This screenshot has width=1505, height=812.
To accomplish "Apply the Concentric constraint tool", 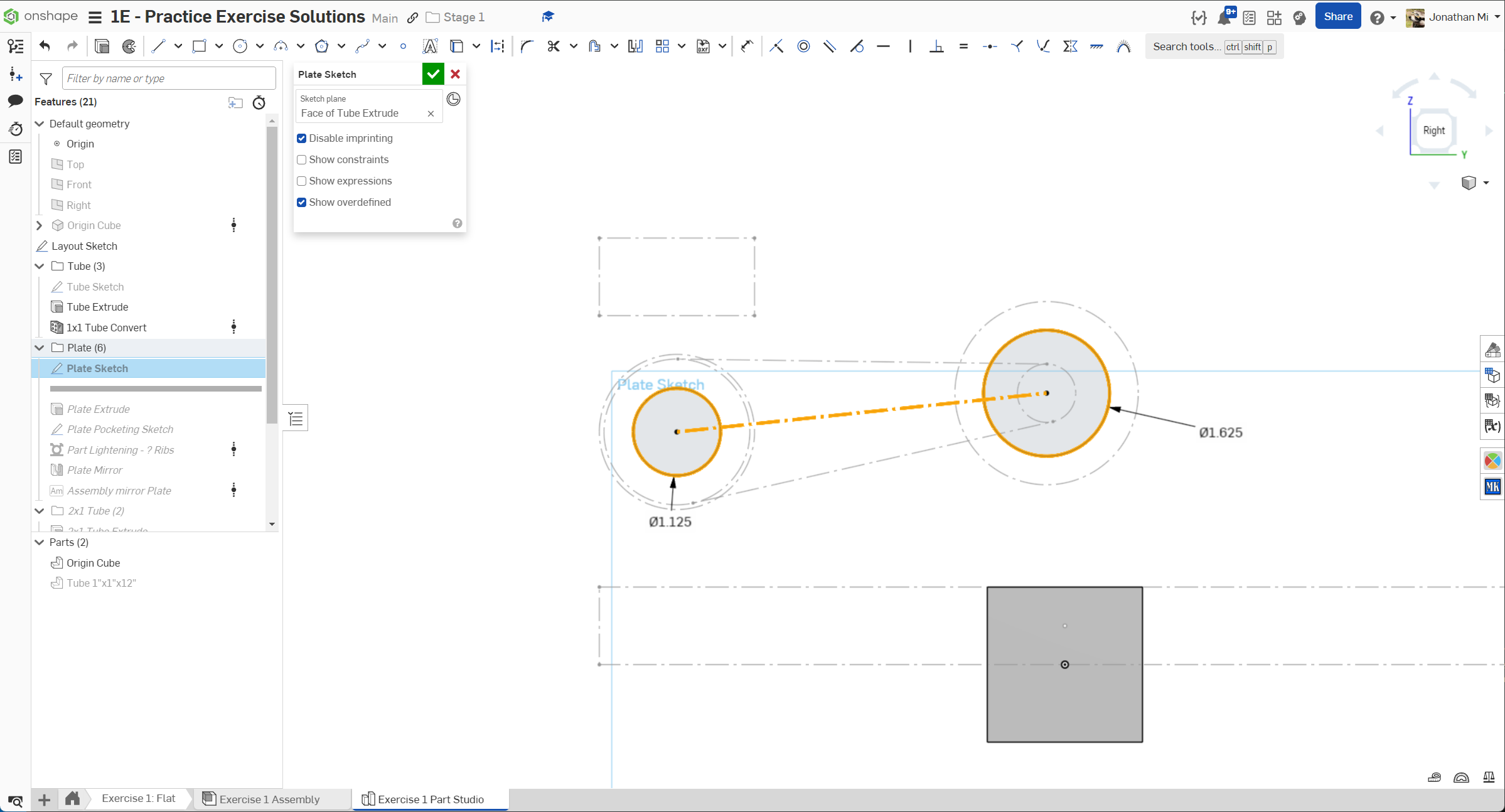I will click(803, 46).
